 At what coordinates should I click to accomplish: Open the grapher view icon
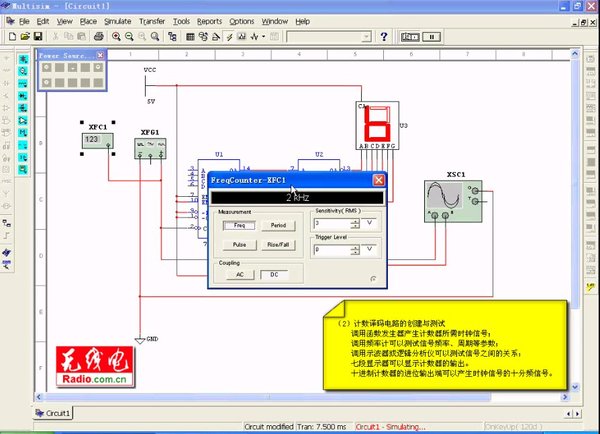pos(242,36)
